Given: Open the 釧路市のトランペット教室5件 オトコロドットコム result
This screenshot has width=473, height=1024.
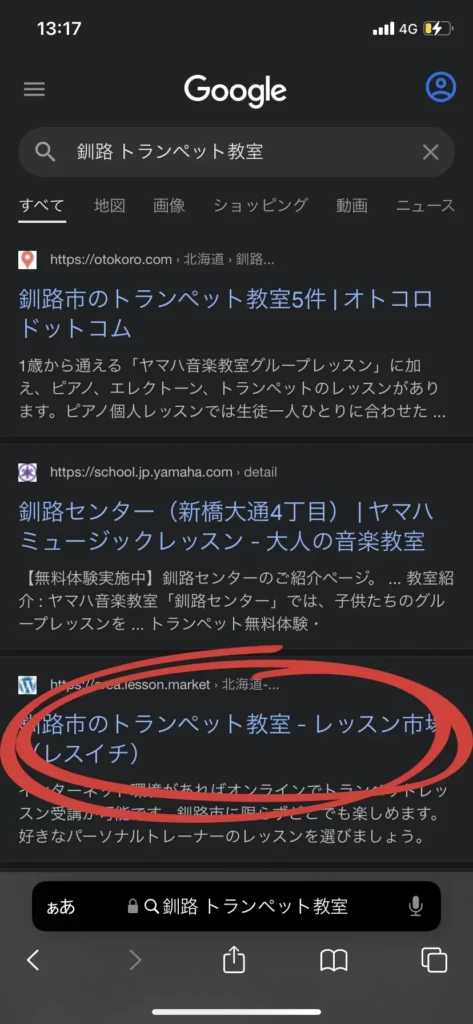Looking at the screenshot, I should (226, 313).
